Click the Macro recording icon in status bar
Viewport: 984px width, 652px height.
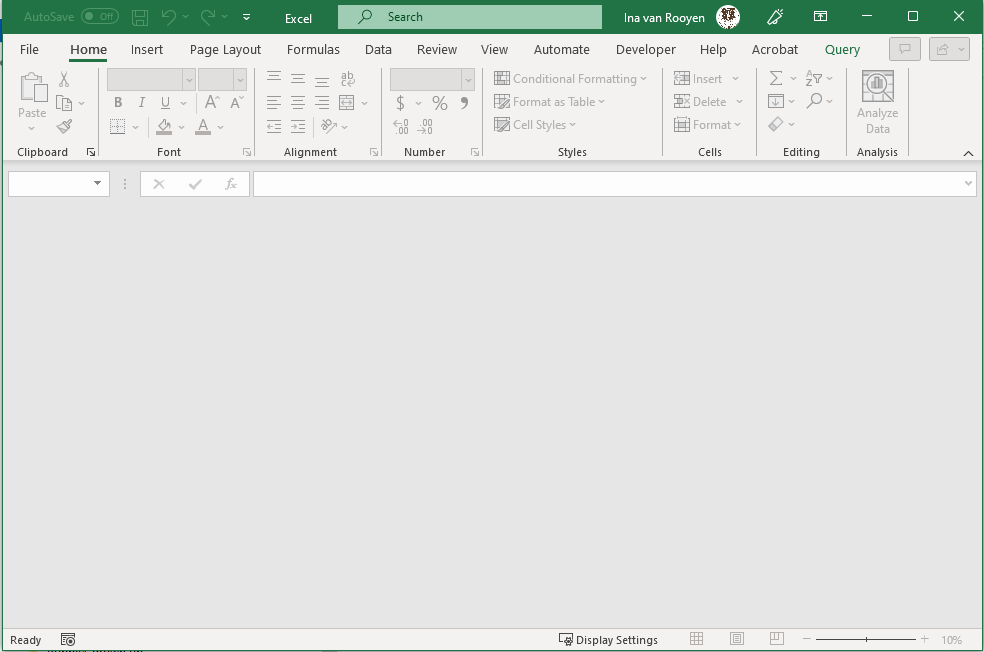pos(68,640)
